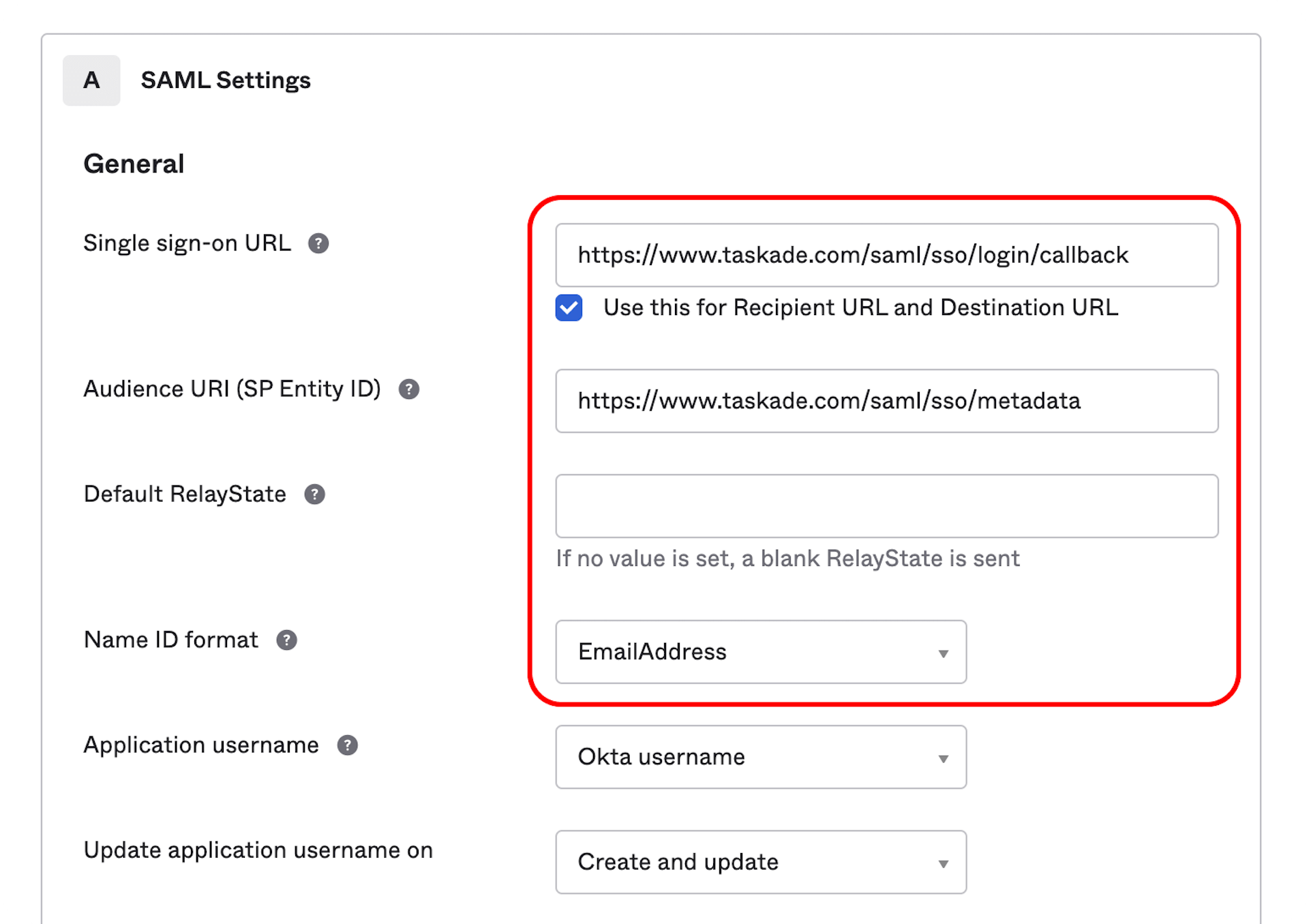Focus the Audience URI input field
The image size is (1309, 924).
pos(886,401)
